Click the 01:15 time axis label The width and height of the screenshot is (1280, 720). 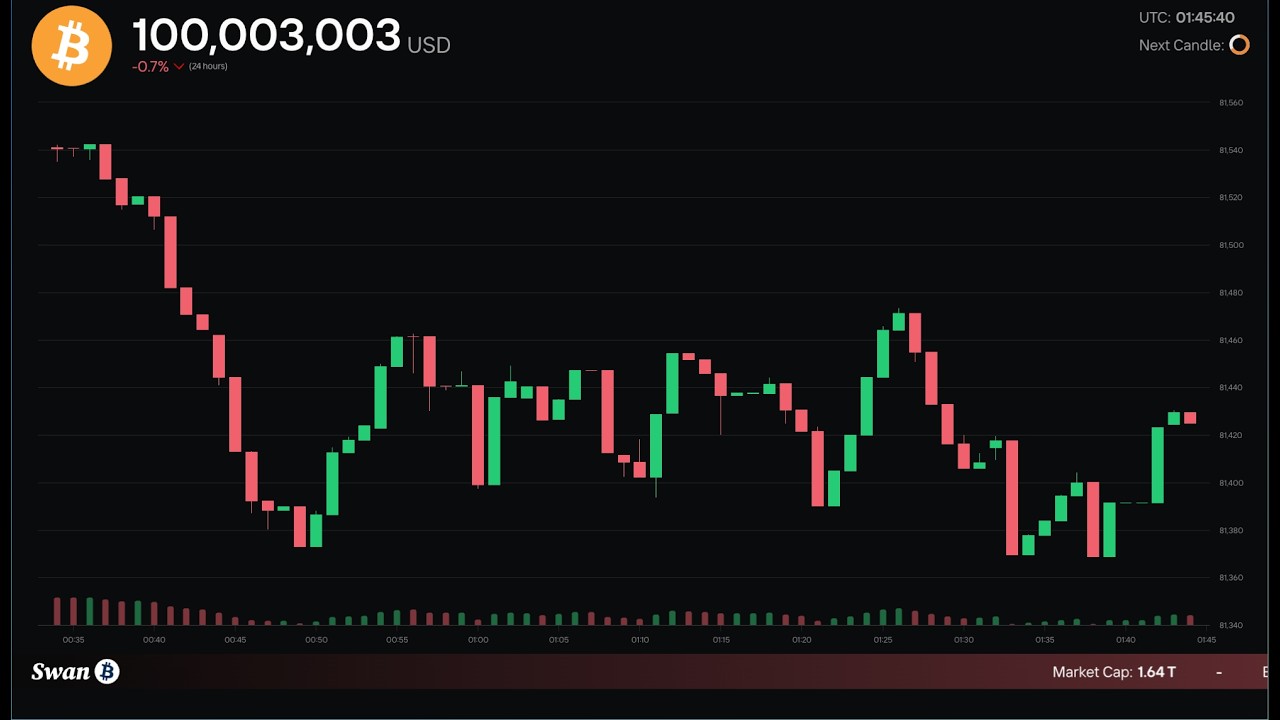[x=721, y=640]
